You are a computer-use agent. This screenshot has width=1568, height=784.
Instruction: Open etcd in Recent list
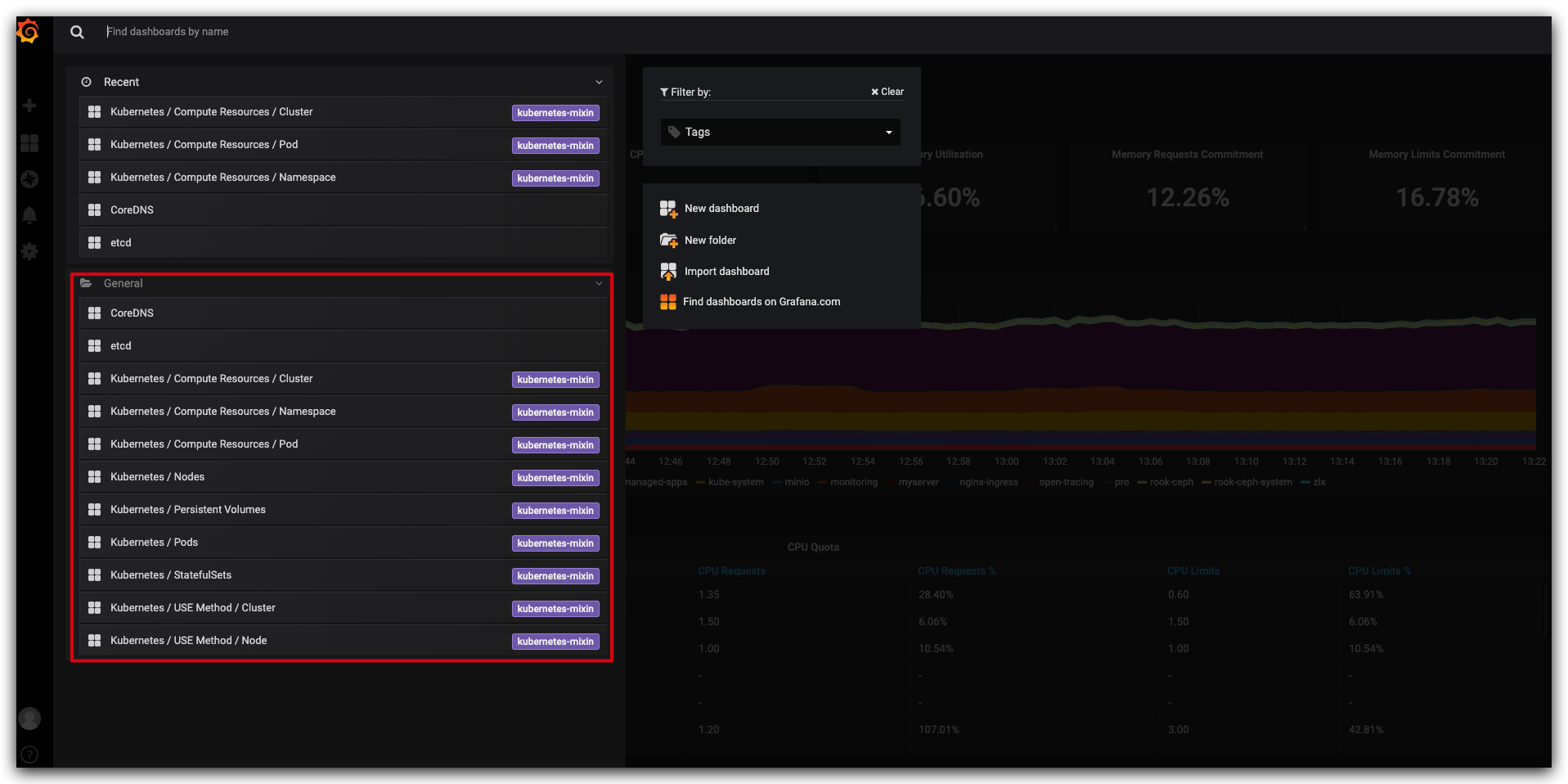pyautogui.click(x=344, y=243)
